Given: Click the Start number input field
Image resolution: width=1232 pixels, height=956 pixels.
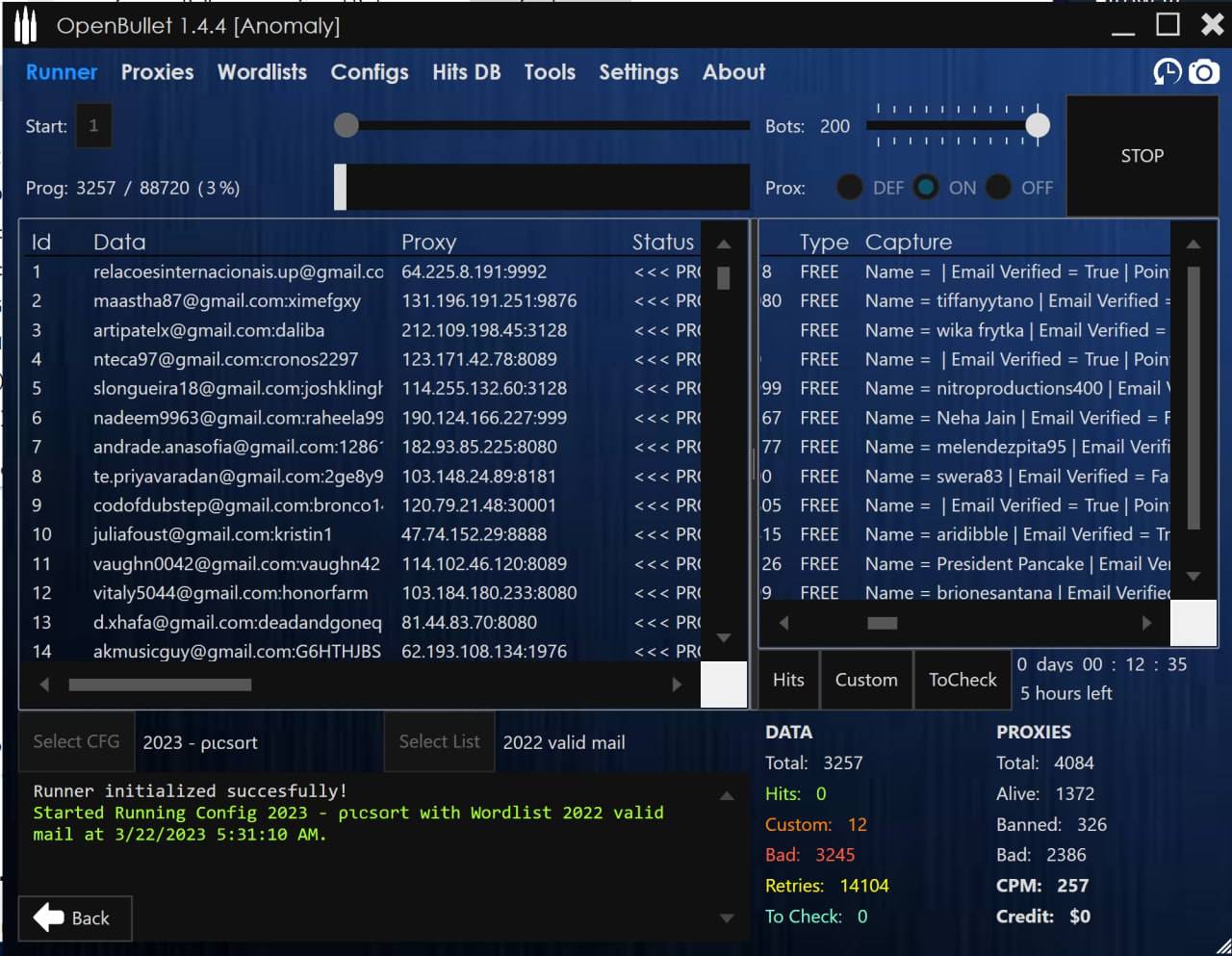Looking at the screenshot, I should (93, 126).
